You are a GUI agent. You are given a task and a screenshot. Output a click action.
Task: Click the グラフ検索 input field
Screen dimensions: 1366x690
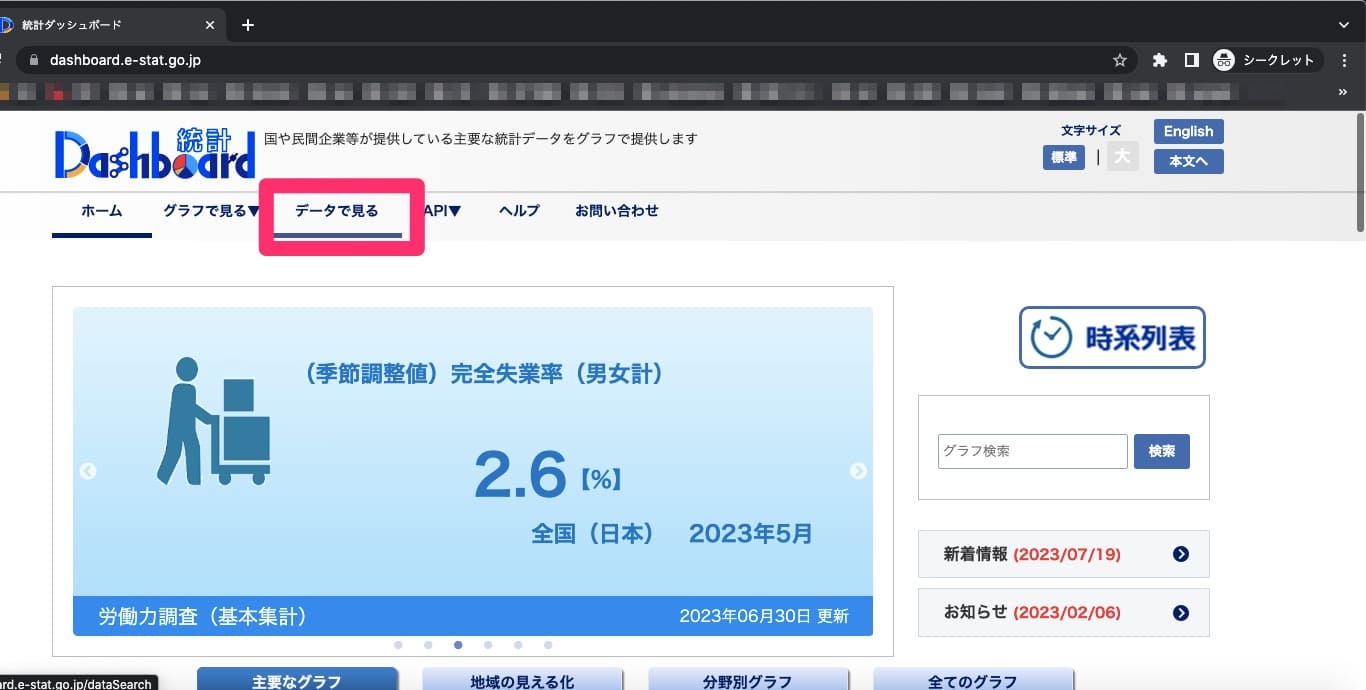[1032, 451]
